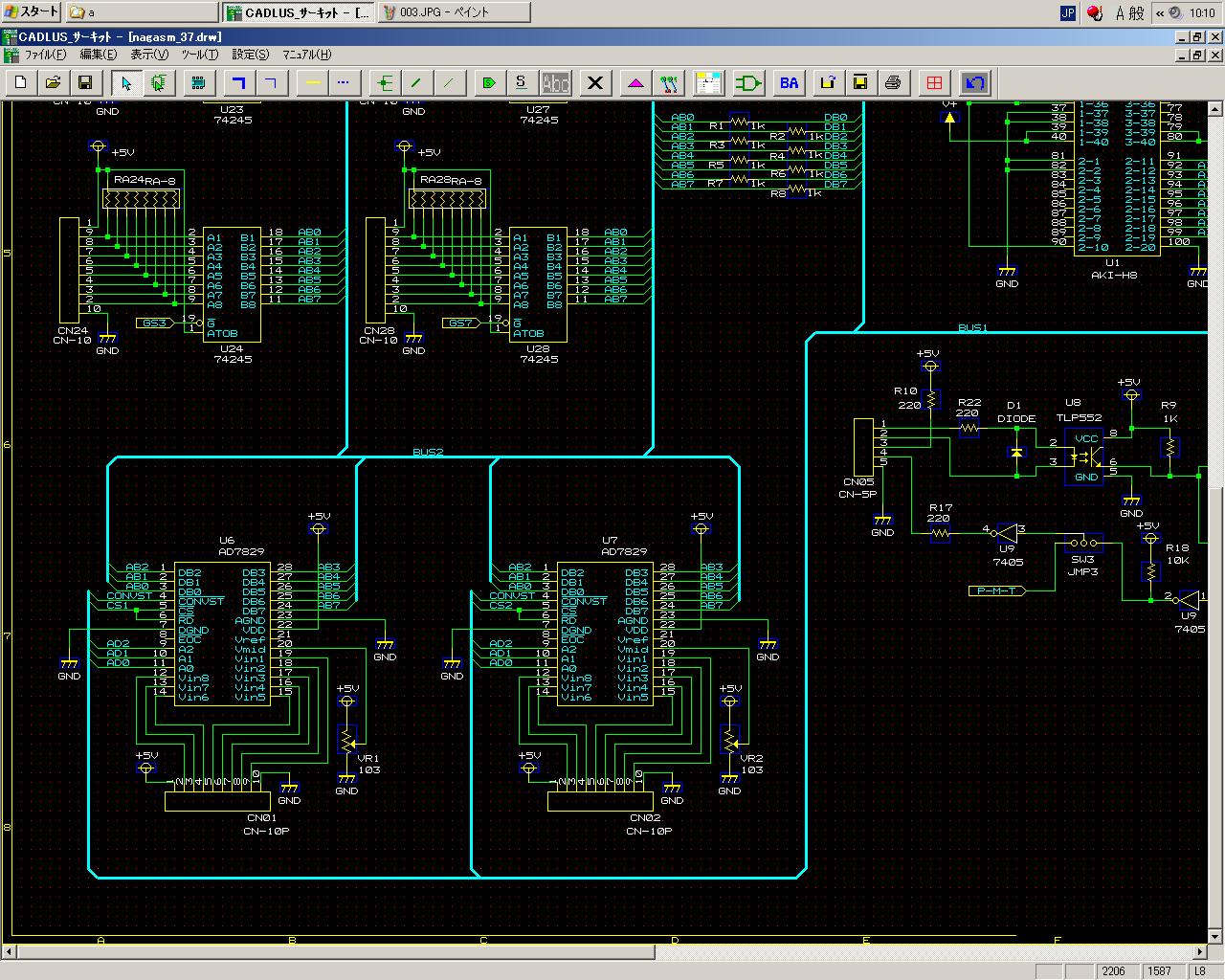Screen dimensions: 1225x980
Task: Click the blue undo arrow icon
Action: coord(974,83)
